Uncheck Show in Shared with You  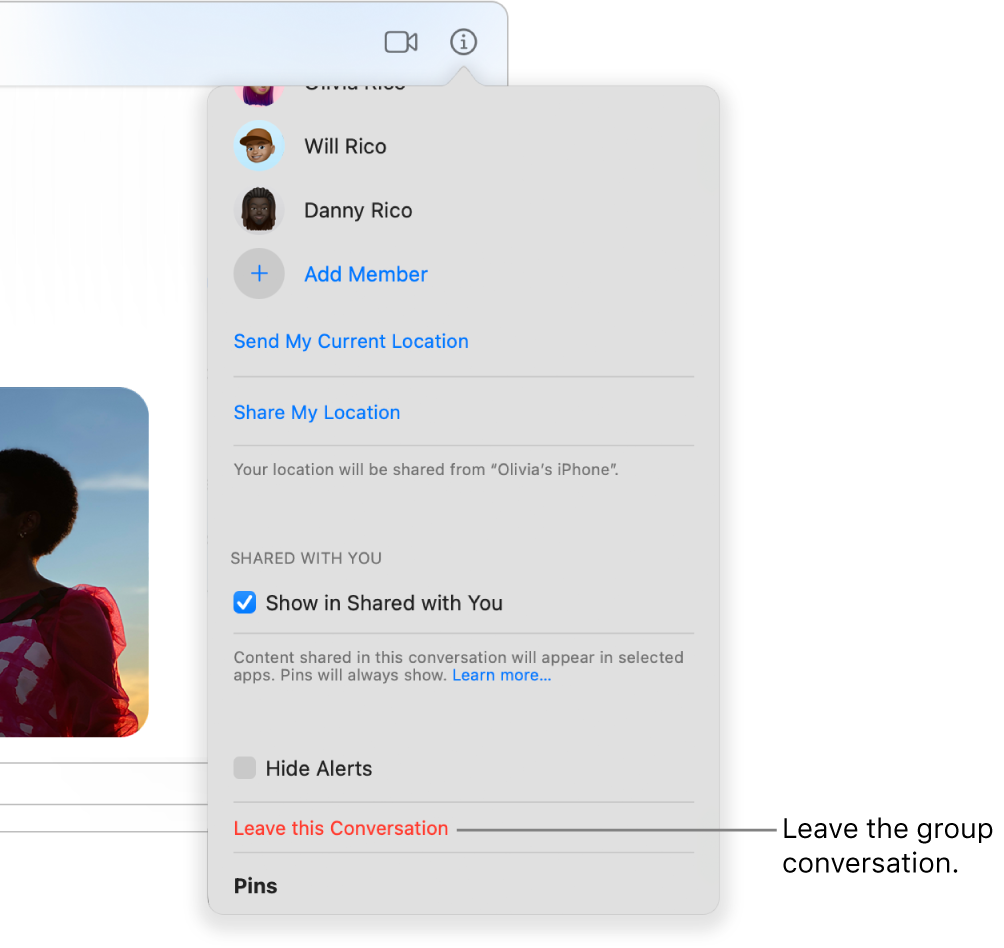pyautogui.click(x=245, y=602)
